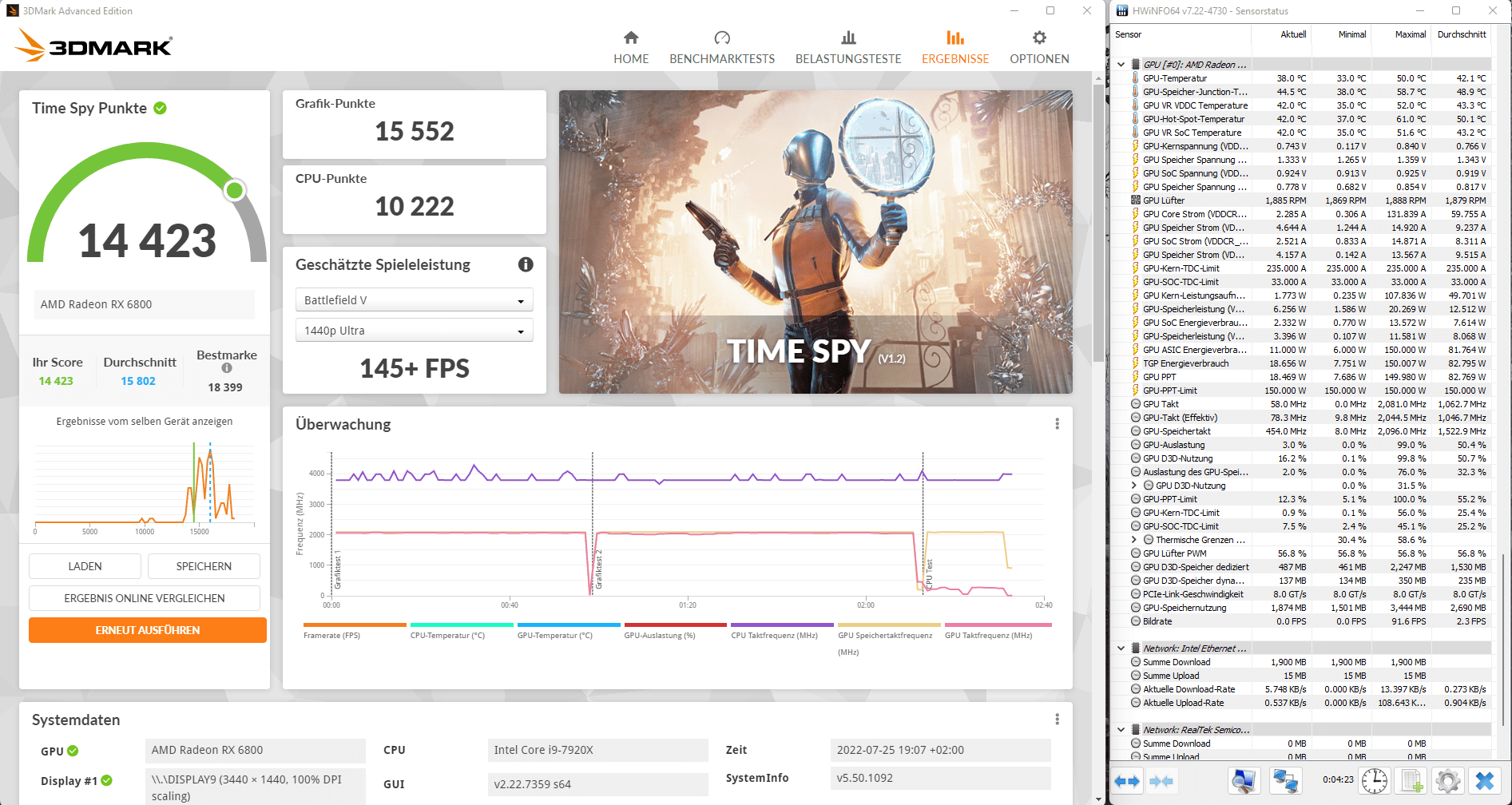
Task: Toggle Framerate (FPS) graph legend
Action: (x=331, y=635)
